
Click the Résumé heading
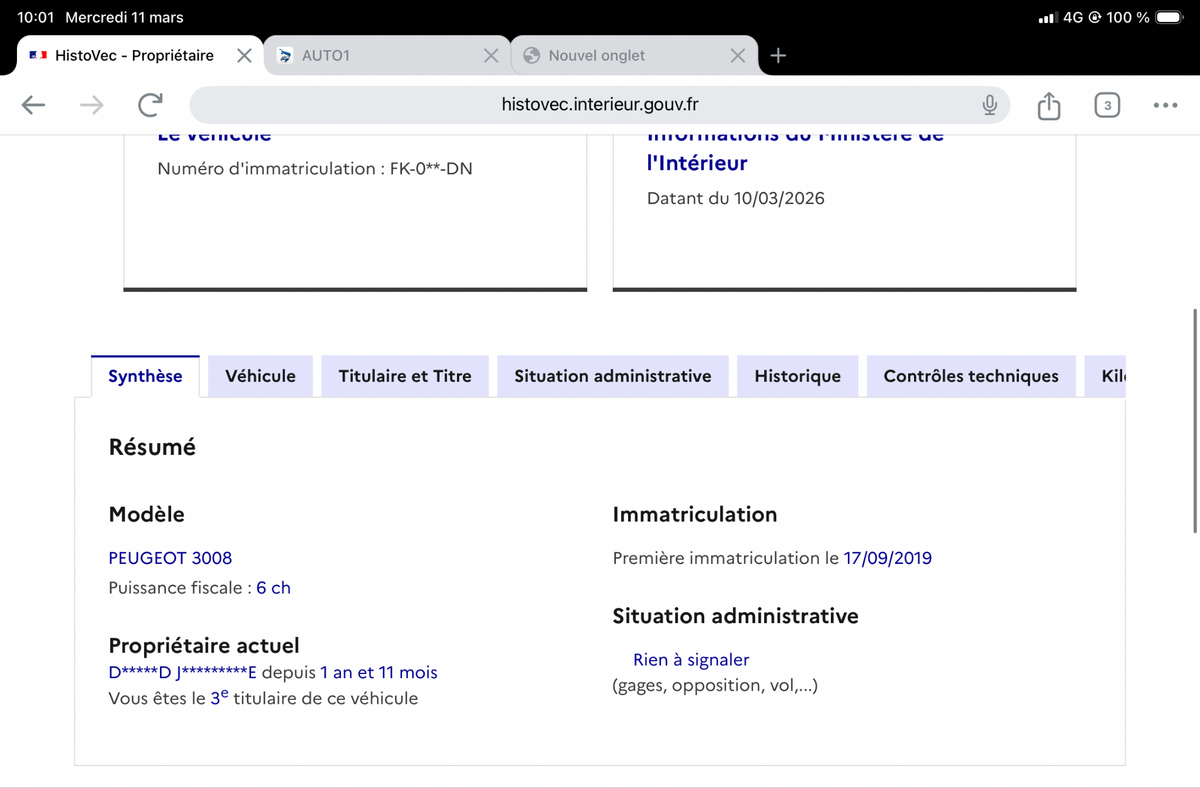coord(152,448)
